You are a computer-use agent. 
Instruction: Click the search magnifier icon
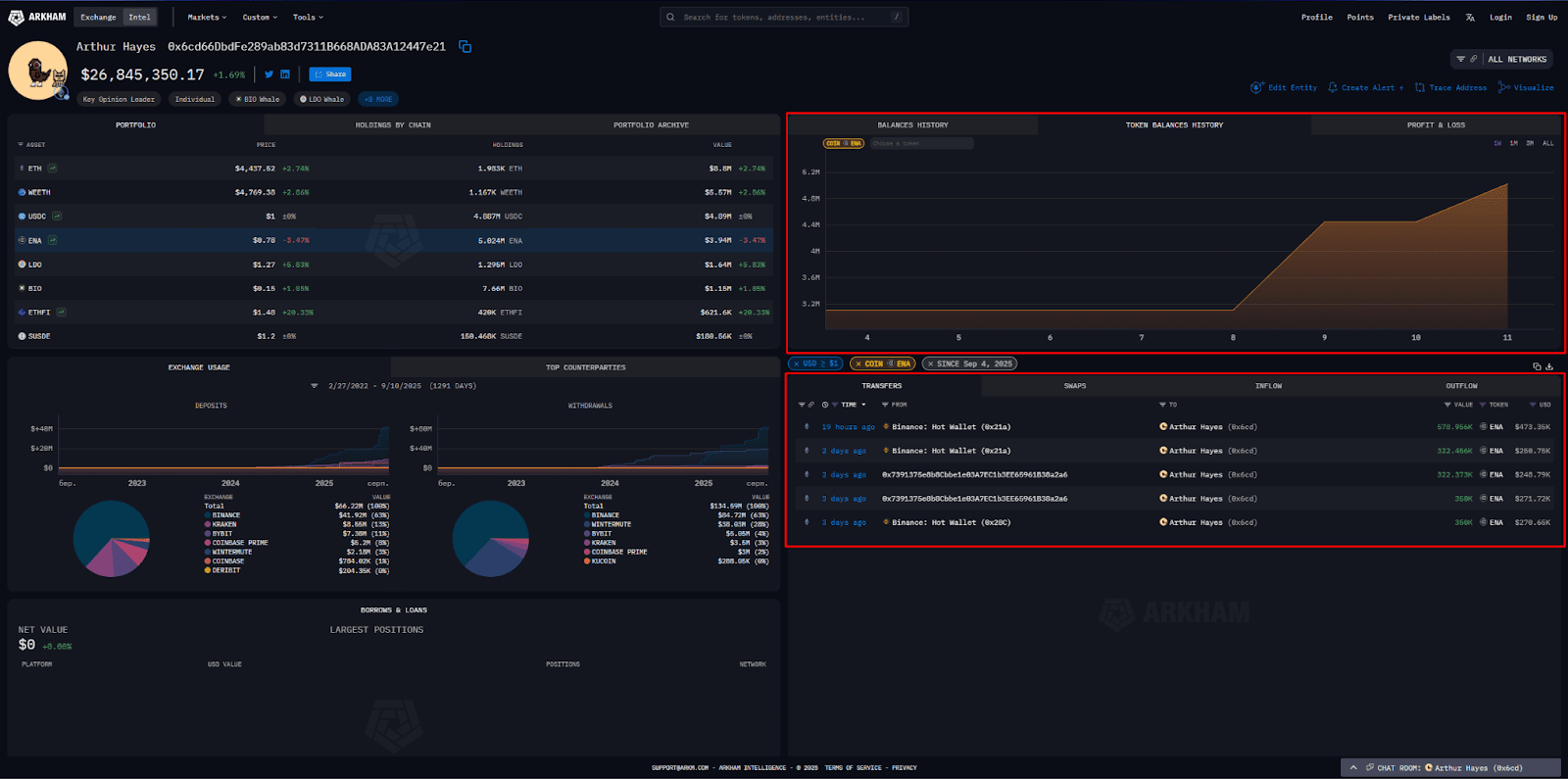pos(670,17)
